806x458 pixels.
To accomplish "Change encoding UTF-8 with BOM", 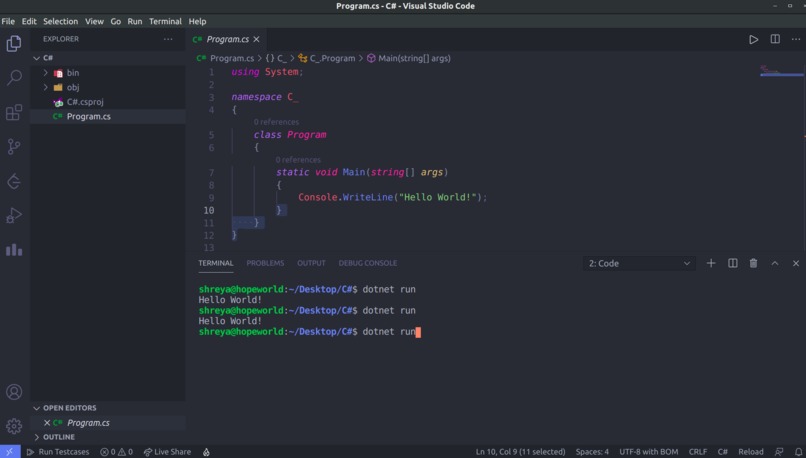I will 648,452.
